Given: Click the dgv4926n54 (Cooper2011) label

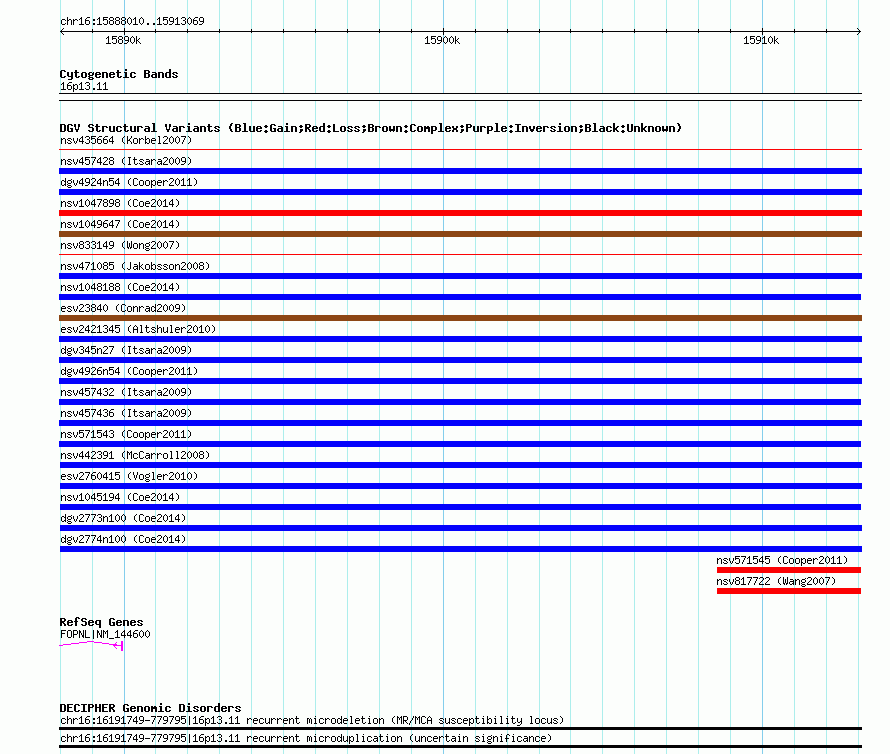Looking at the screenshot, I should click(129, 371).
